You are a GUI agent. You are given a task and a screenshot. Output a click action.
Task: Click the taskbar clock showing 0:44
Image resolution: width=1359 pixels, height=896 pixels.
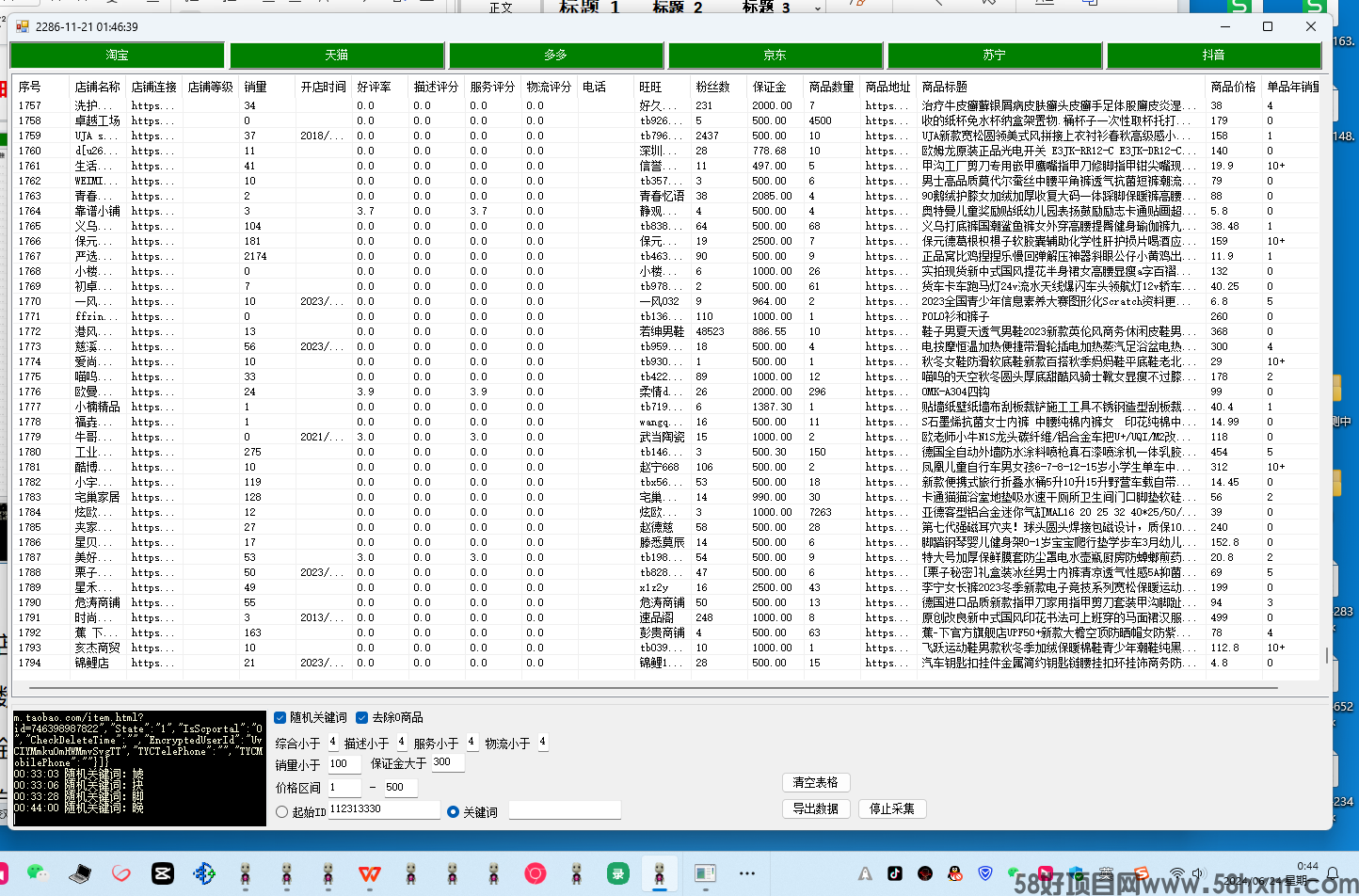pyautogui.click(x=1308, y=866)
